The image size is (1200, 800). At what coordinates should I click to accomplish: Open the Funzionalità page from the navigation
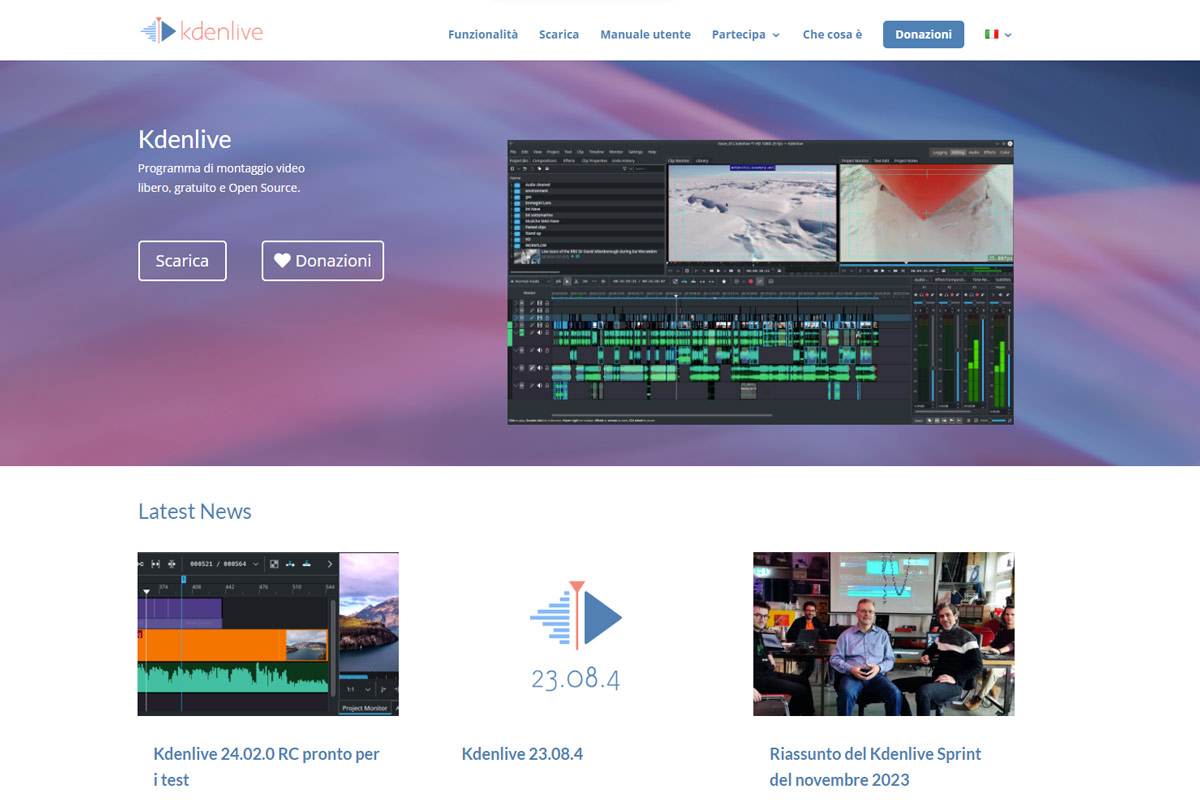point(483,34)
